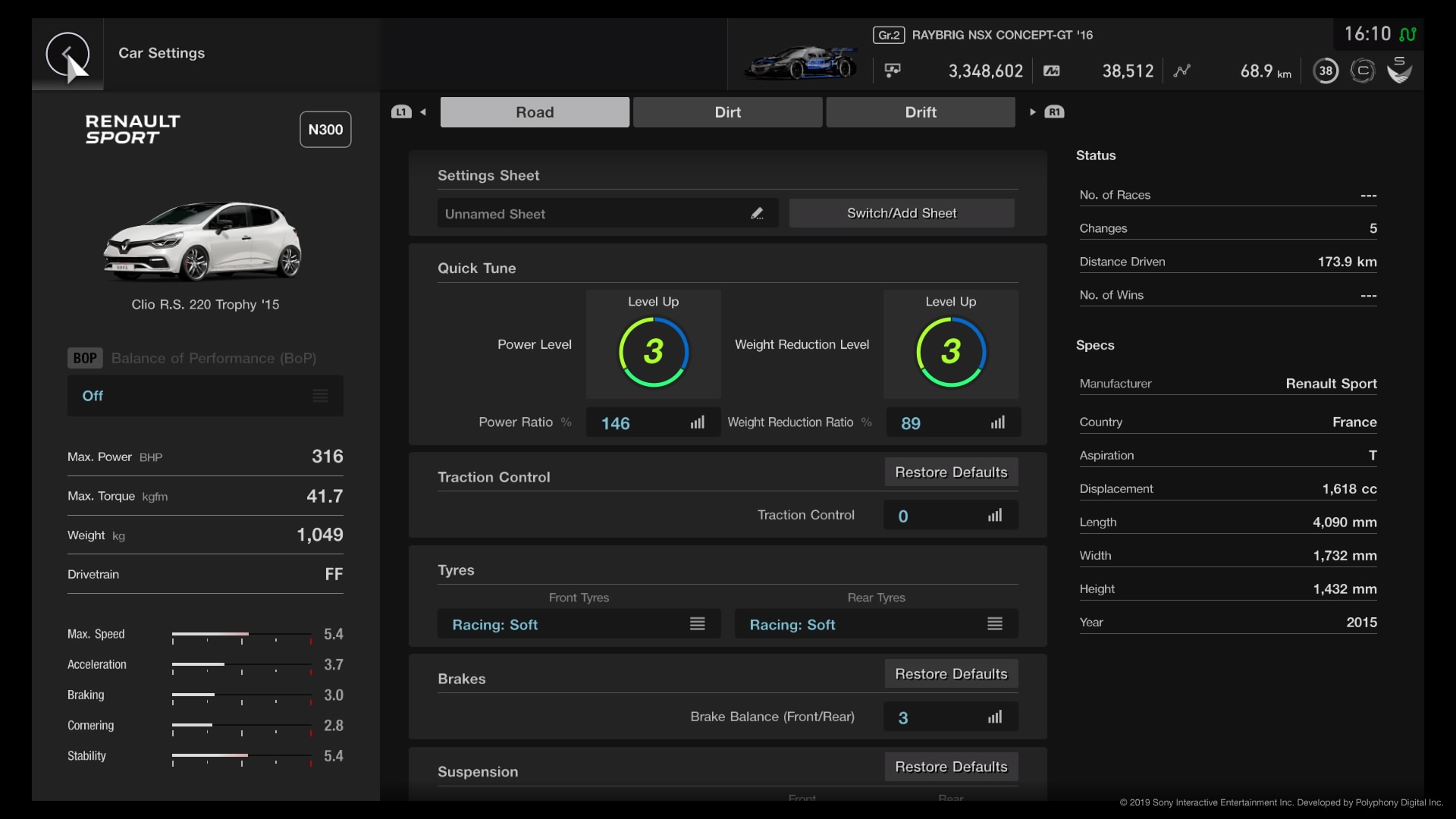Switch to the Dirt tab
This screenshot has height=819, width=1456.
(x=728, y=112)
